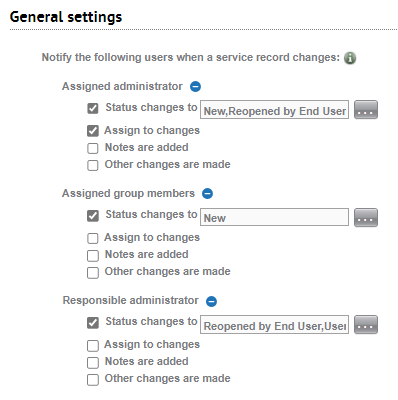
Task: Collapse the Responsible administrator section
Action: [x=211, y=301]
